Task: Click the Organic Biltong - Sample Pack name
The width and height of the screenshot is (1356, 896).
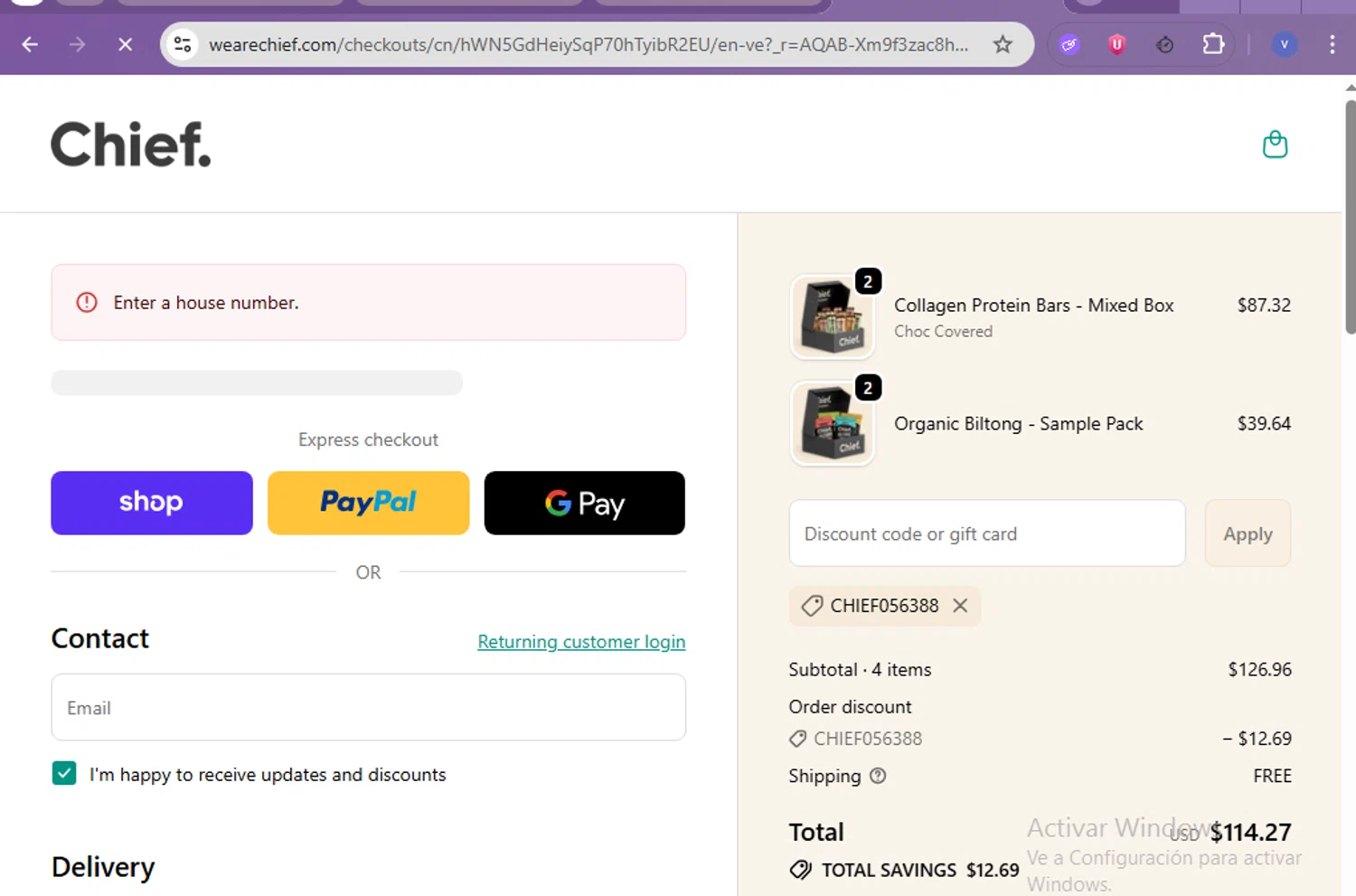Action: click(x=1019, y=424)
